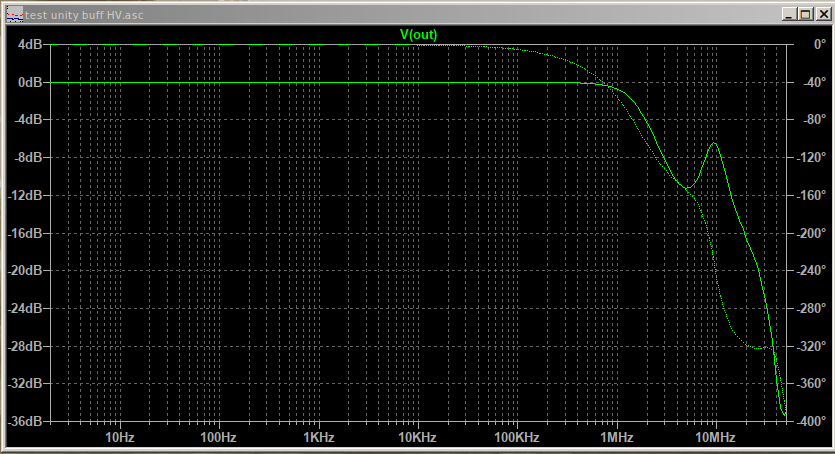Image resolution: width=835 pixels, height=454 pixels.
Task: Click the -16dB magnitude axis label
Action: click(x=24, y=233)
